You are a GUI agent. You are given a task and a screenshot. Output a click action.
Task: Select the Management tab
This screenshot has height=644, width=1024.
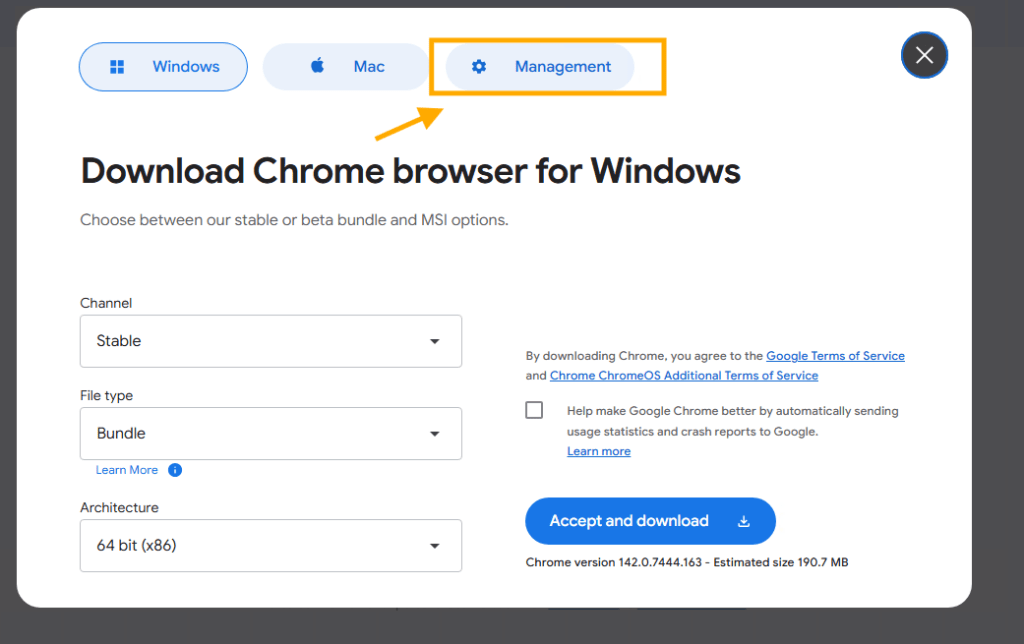[x=540, y=67]
